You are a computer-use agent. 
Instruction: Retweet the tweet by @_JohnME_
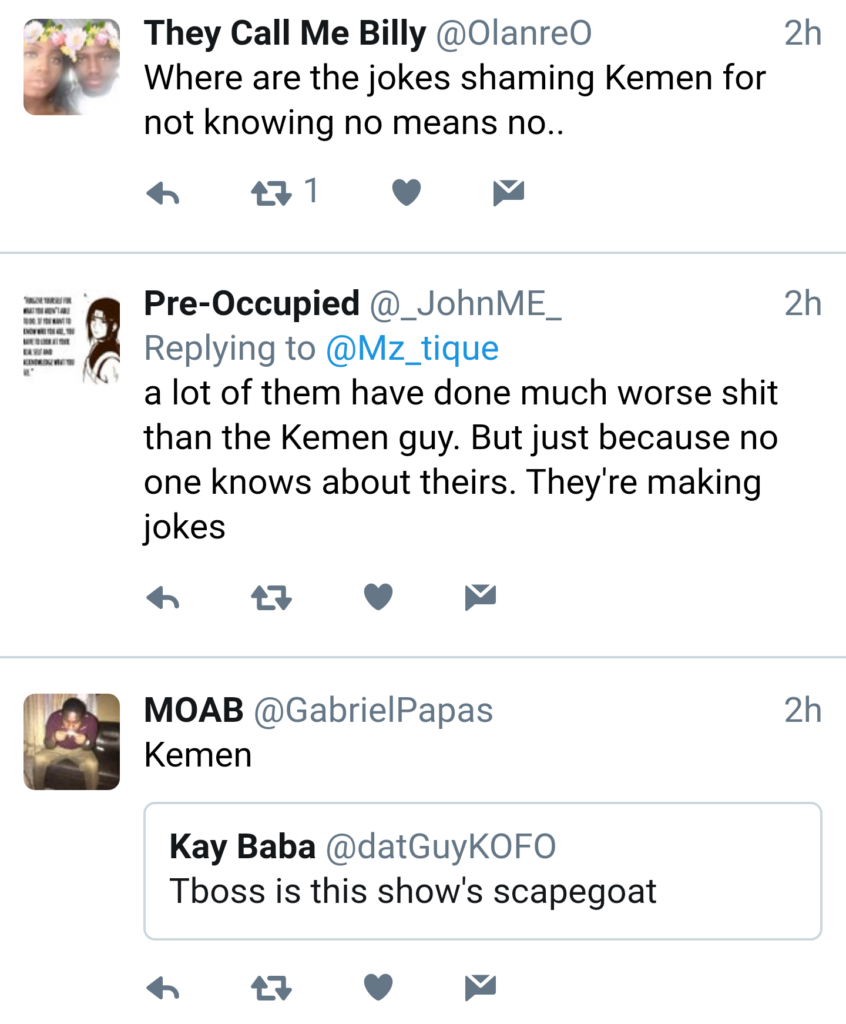270,598
